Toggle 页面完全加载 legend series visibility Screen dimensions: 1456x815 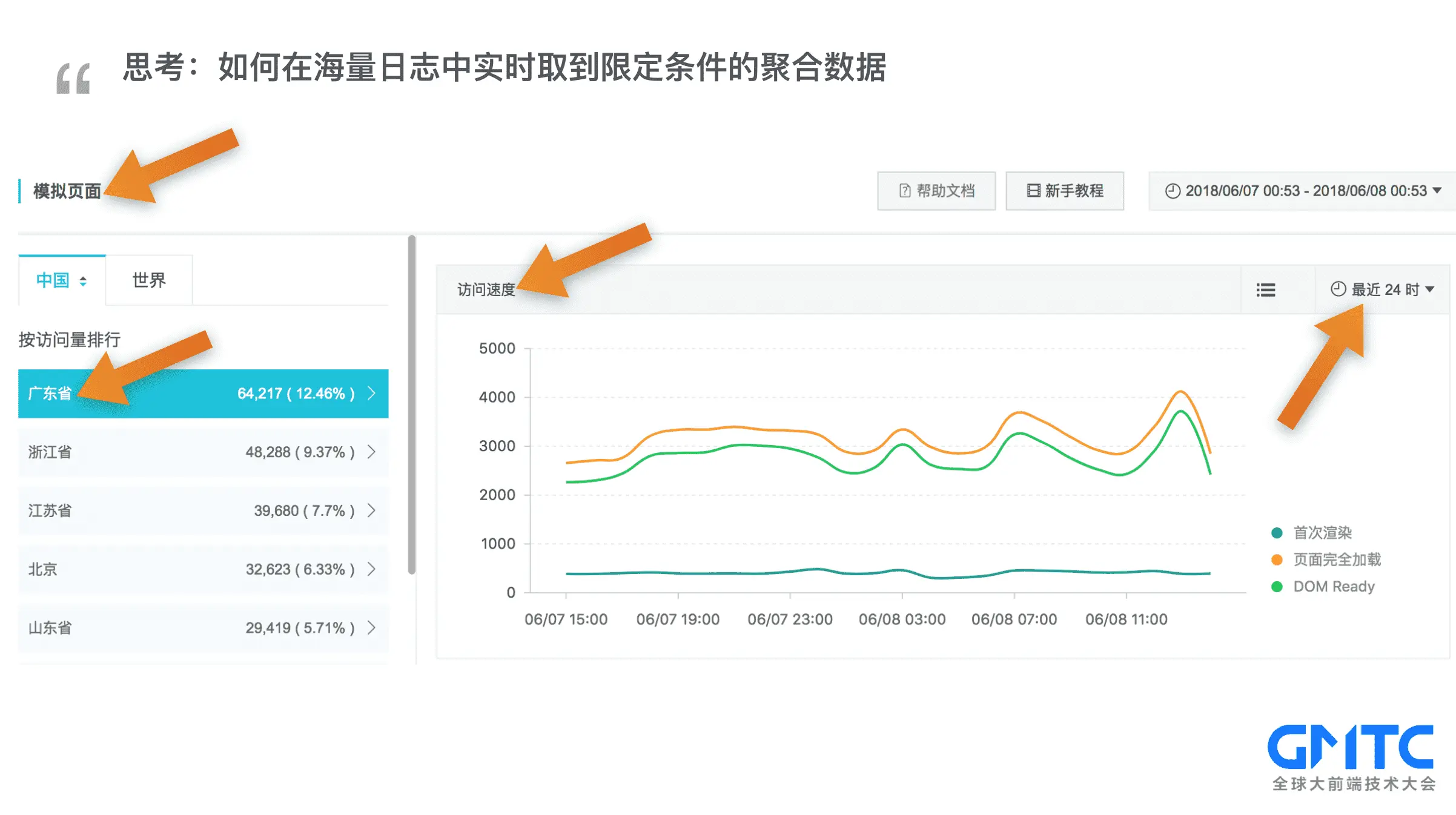[1336, 559]
